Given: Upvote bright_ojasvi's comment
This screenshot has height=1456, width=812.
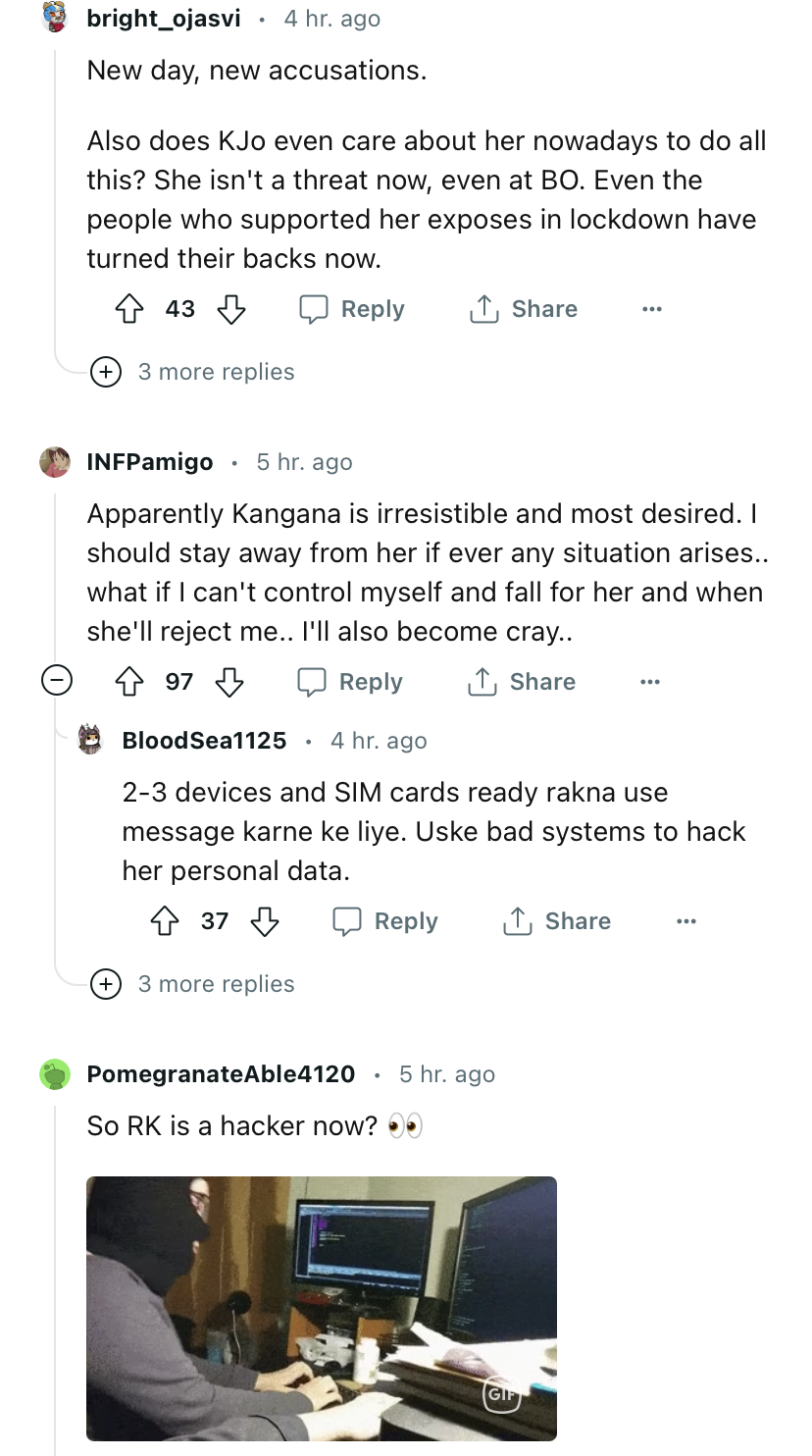Looking at the screenshot, I should [x=129, y=310].
